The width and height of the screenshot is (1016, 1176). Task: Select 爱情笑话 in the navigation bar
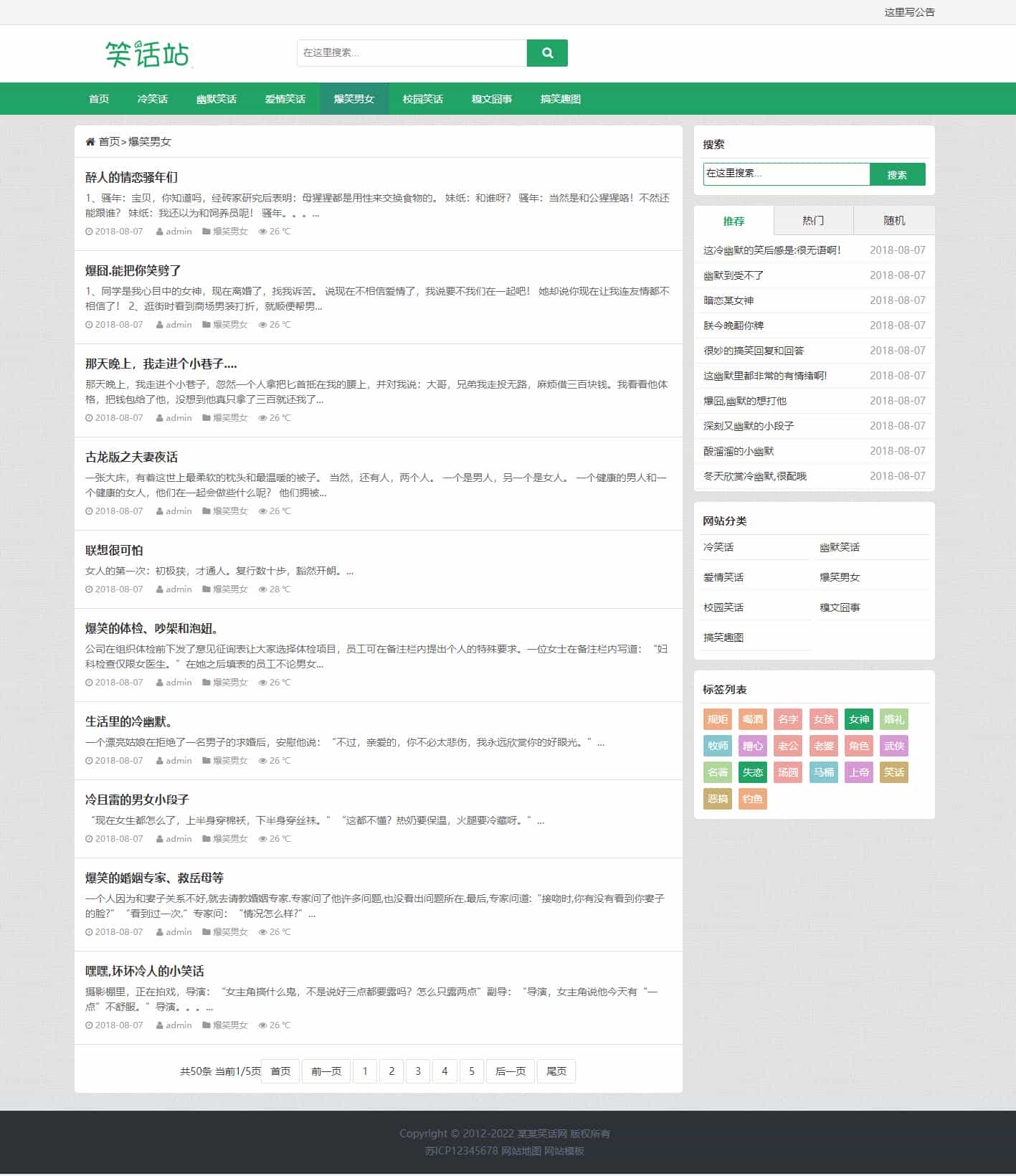[x=285, y=99]
